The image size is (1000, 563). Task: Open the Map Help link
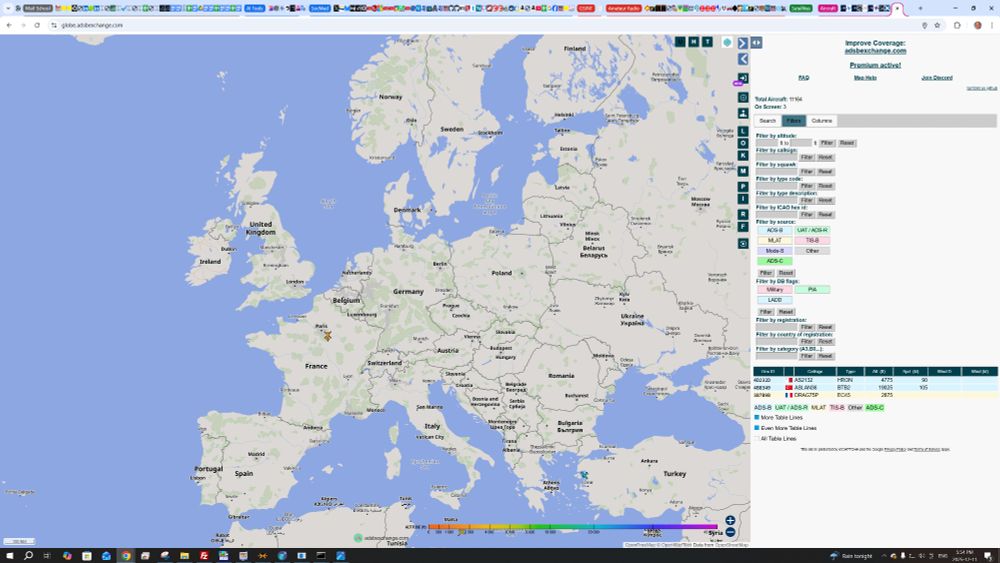865,78
